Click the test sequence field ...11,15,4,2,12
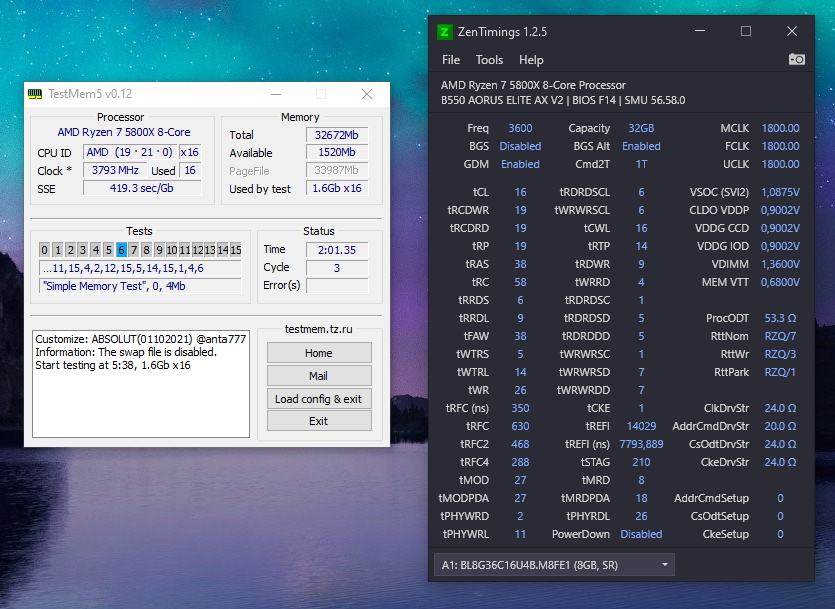The width and height of the screenshot is (835, 609). (x=140, y=268)
